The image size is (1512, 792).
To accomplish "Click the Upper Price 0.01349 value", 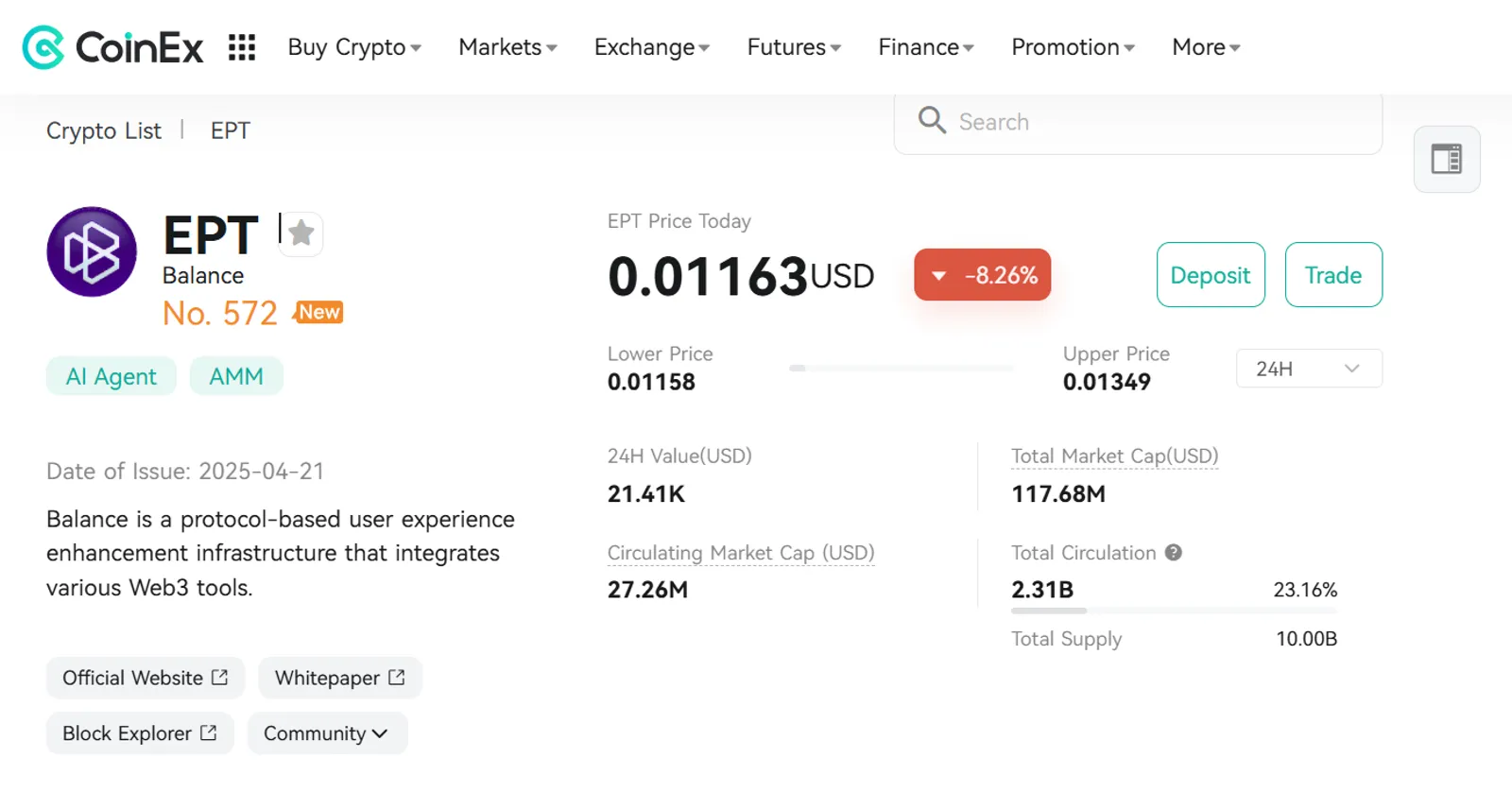I will pyautogui.click(x=1107, y=382).
